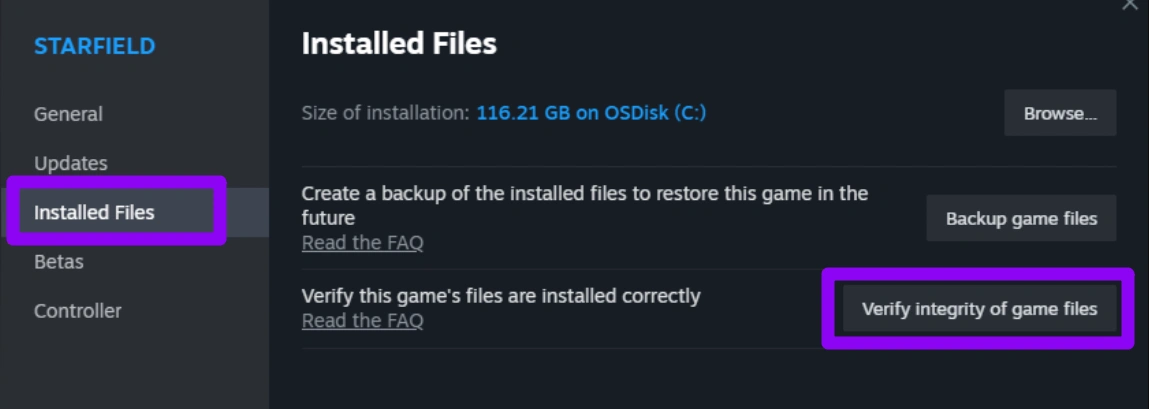Viewport: 1149px width, 409px height.
Task: Open Read the FAQ under backup description
Action: coord(362,243)
